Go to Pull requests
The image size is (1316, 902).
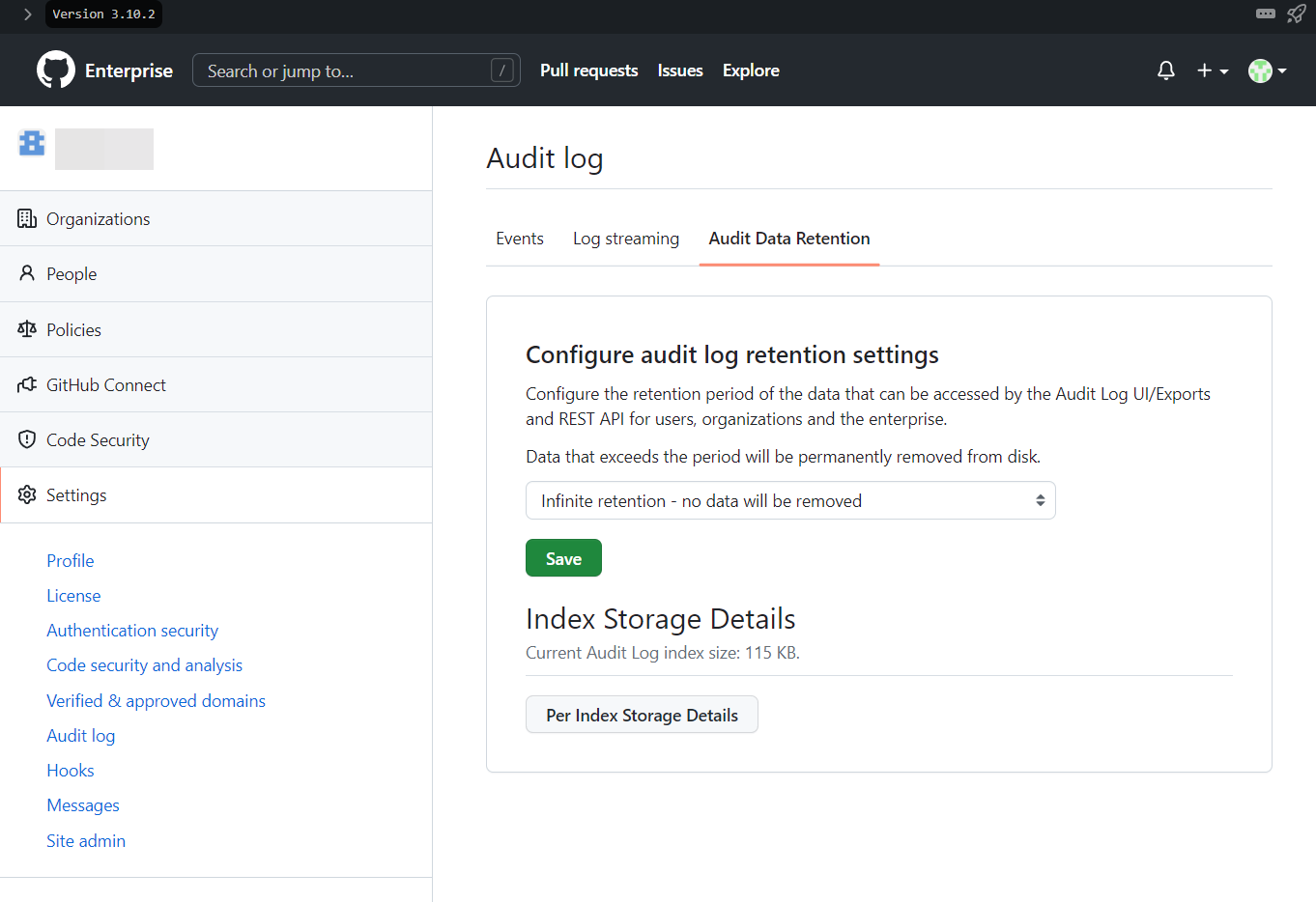tap(589, 70)
